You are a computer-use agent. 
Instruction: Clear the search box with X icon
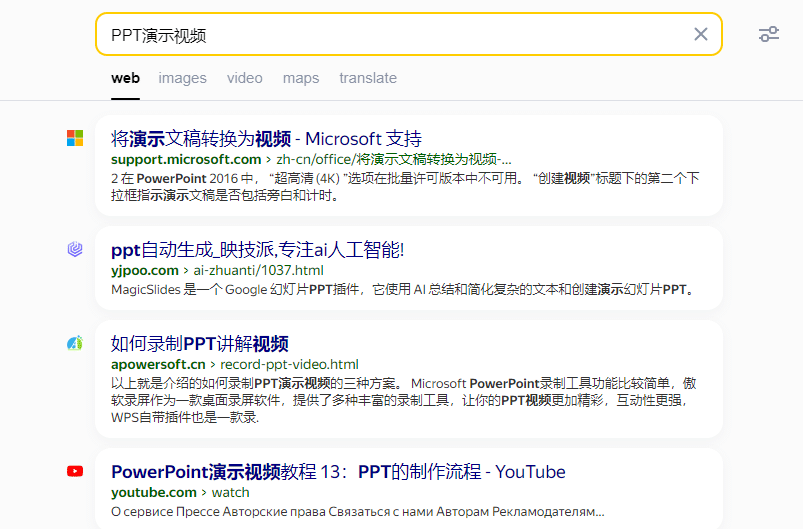tap(701, 34)
